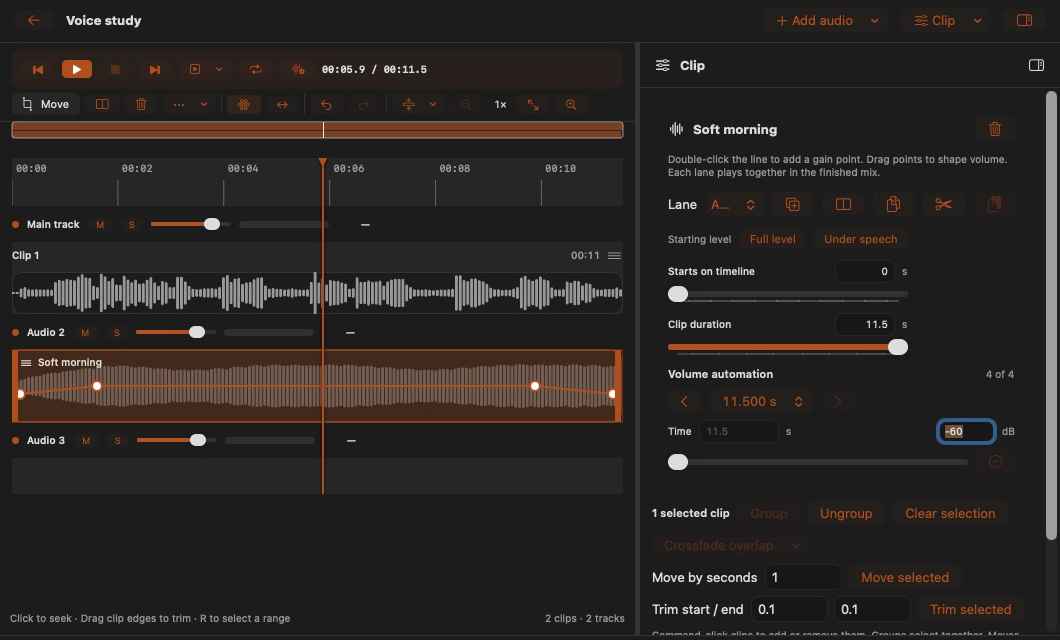The image size is (1060, 640).
Task: Click the scissors cut icon in the Clip panel
Action: click(x=944, y=204)
